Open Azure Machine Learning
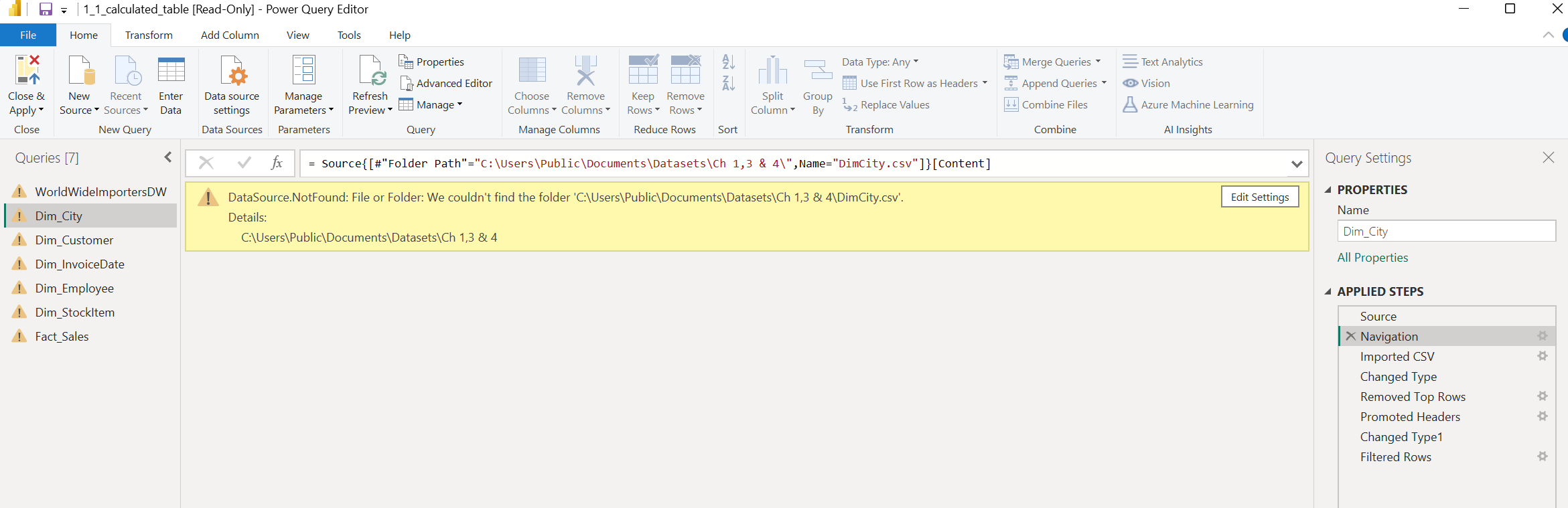The image size is (1568, 508). 1188,104
